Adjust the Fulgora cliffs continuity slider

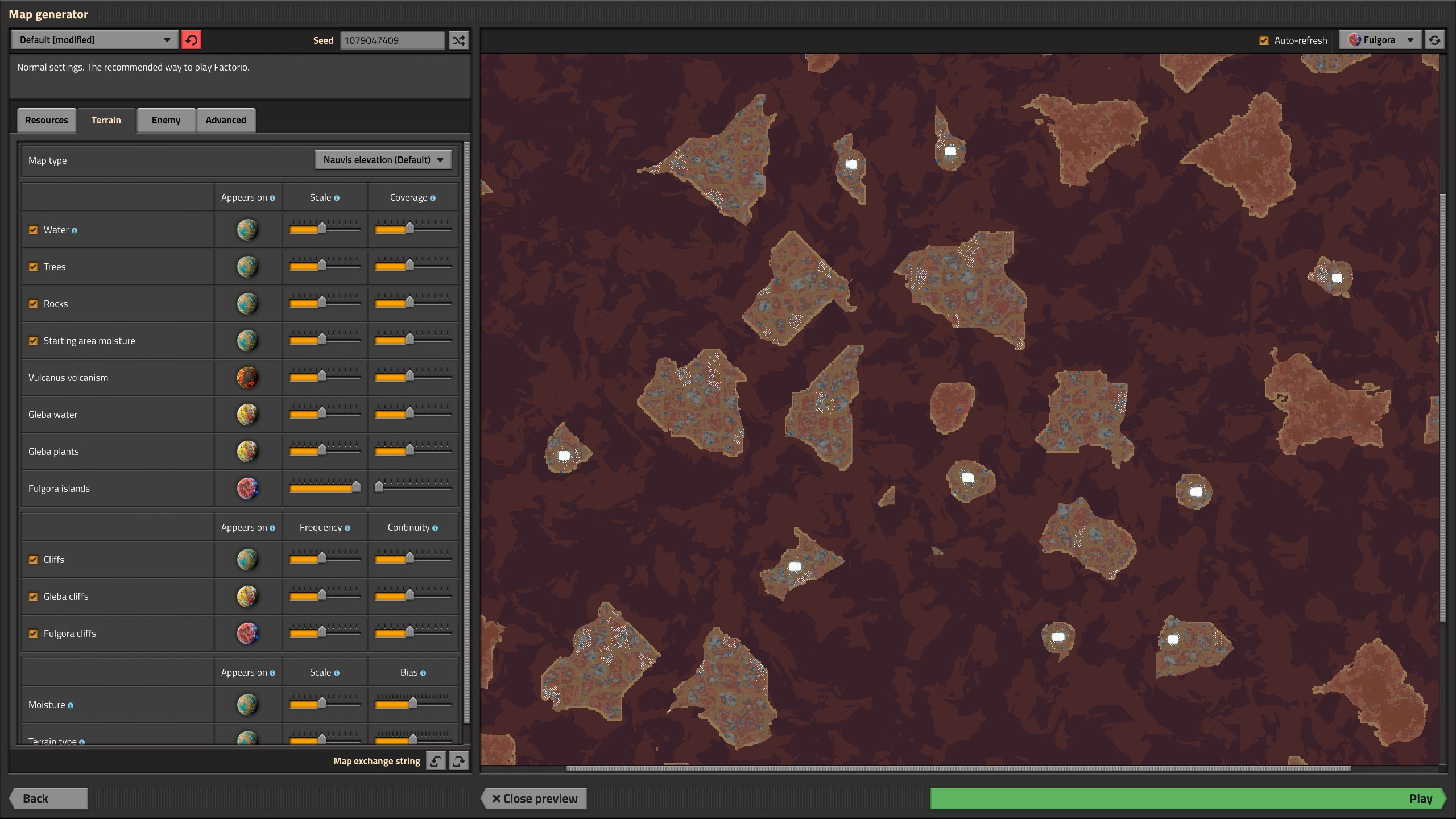413,631
